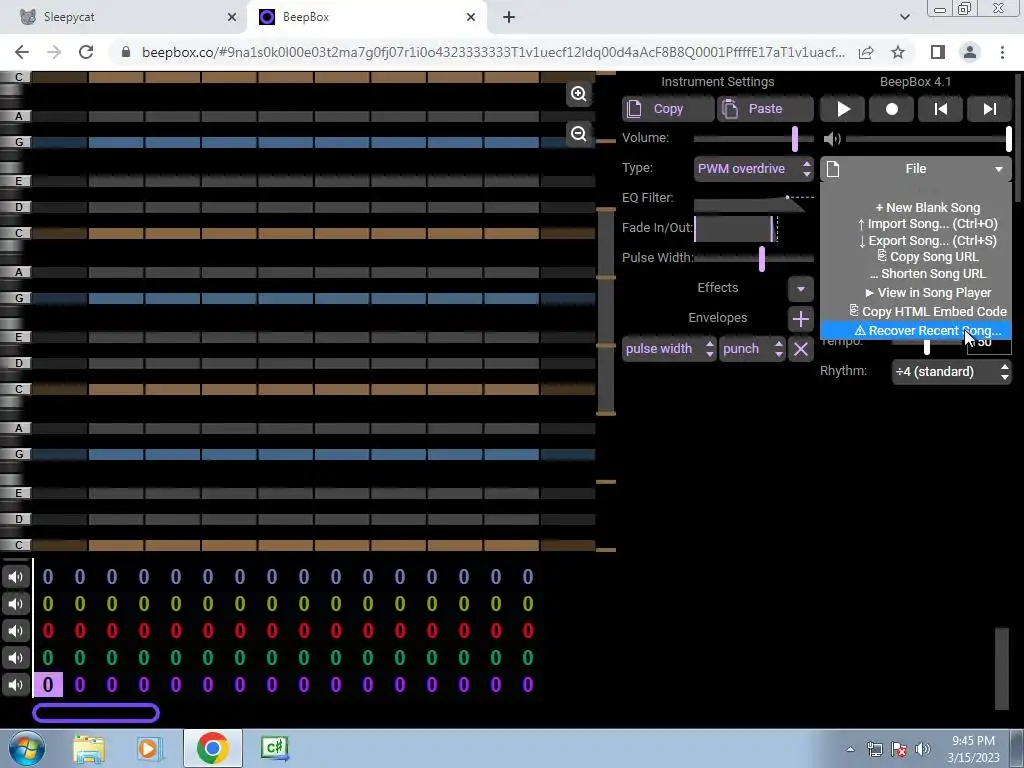
Task: Open File Explorer from taskbar
Action: 88,748
